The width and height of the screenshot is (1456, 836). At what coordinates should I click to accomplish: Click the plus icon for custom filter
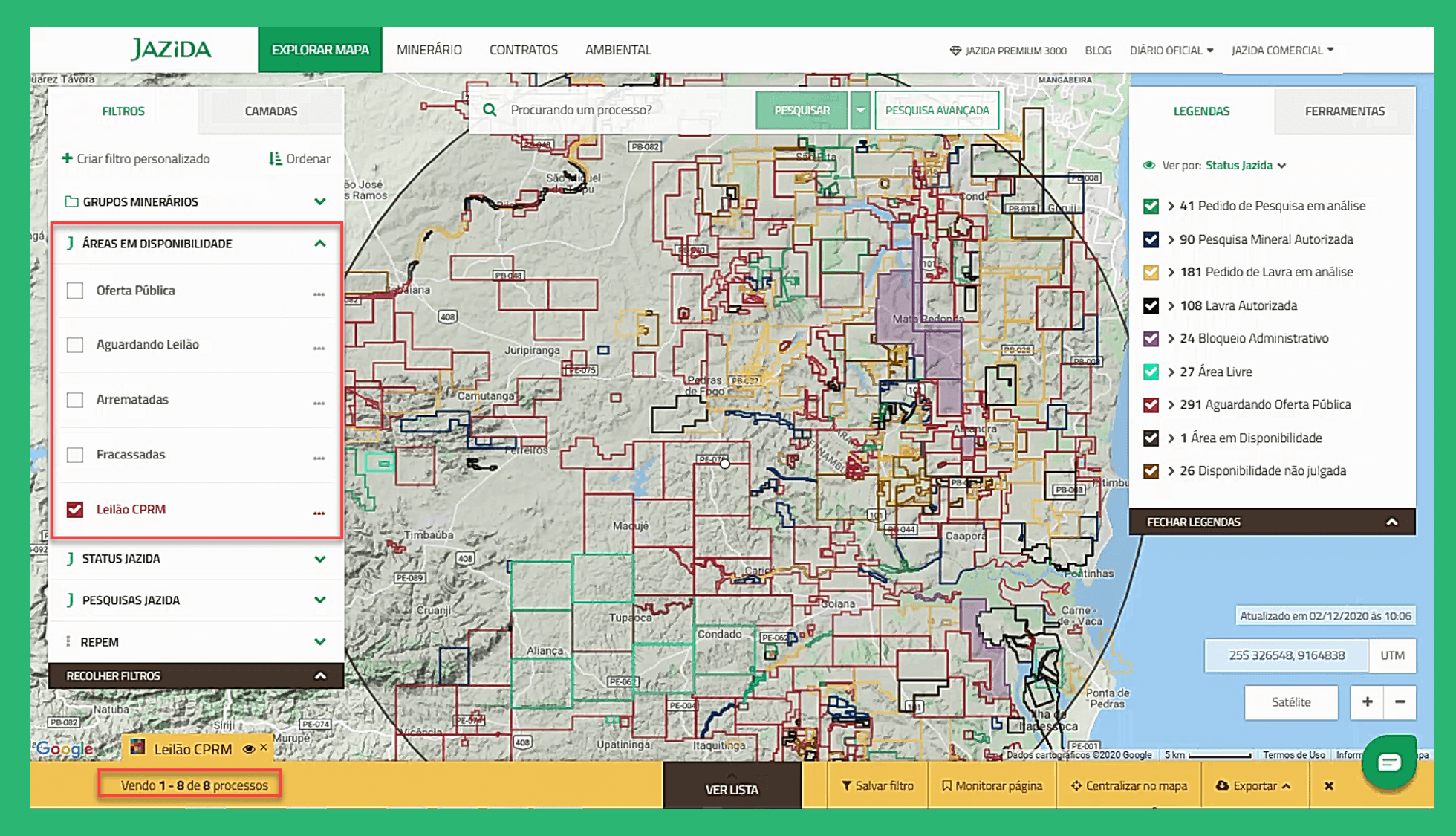pos(67,158)
